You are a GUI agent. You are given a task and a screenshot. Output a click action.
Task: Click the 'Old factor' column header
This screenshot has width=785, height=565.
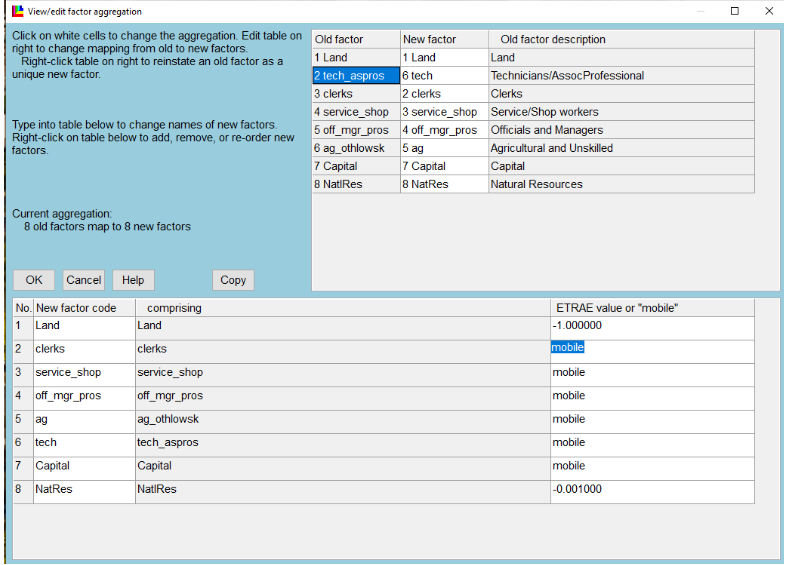click(356, 40)
